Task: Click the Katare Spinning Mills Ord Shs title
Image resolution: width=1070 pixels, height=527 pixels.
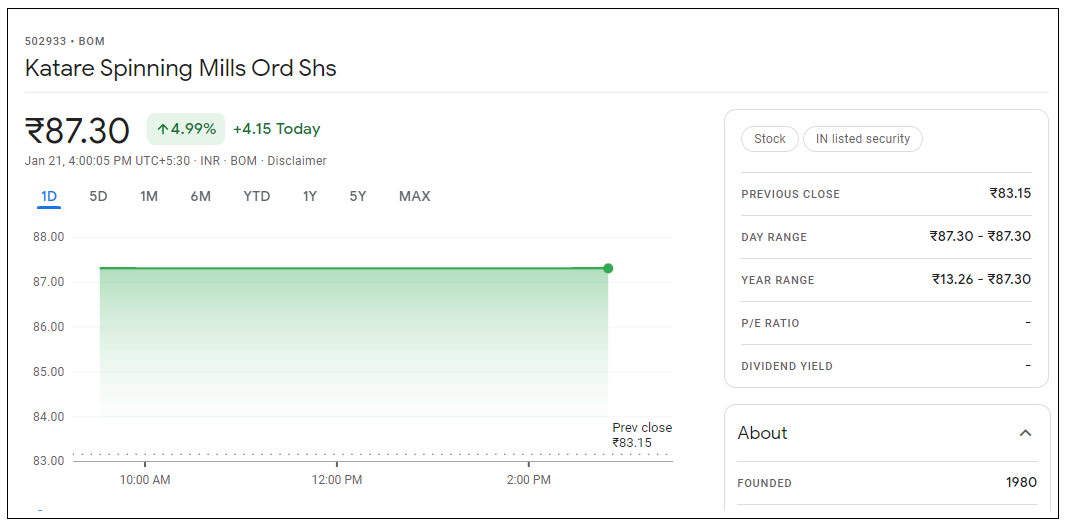Action: click(x=181, y=68)
